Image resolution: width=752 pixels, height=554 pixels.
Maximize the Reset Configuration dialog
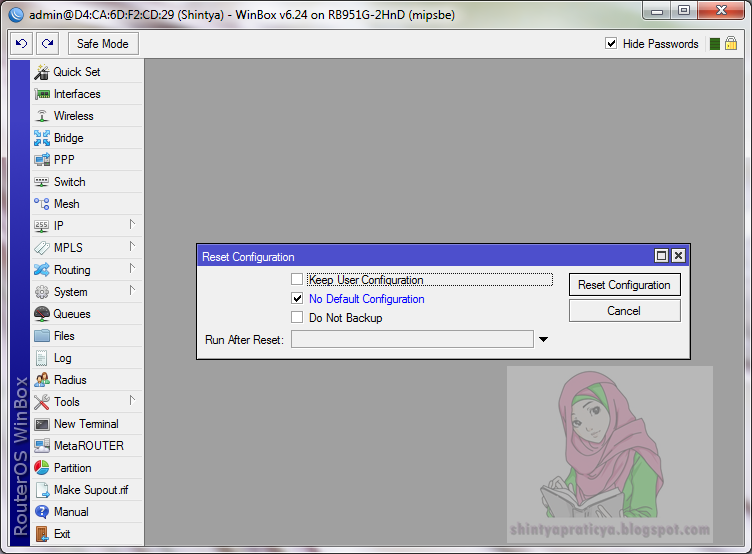coord(661,256)
